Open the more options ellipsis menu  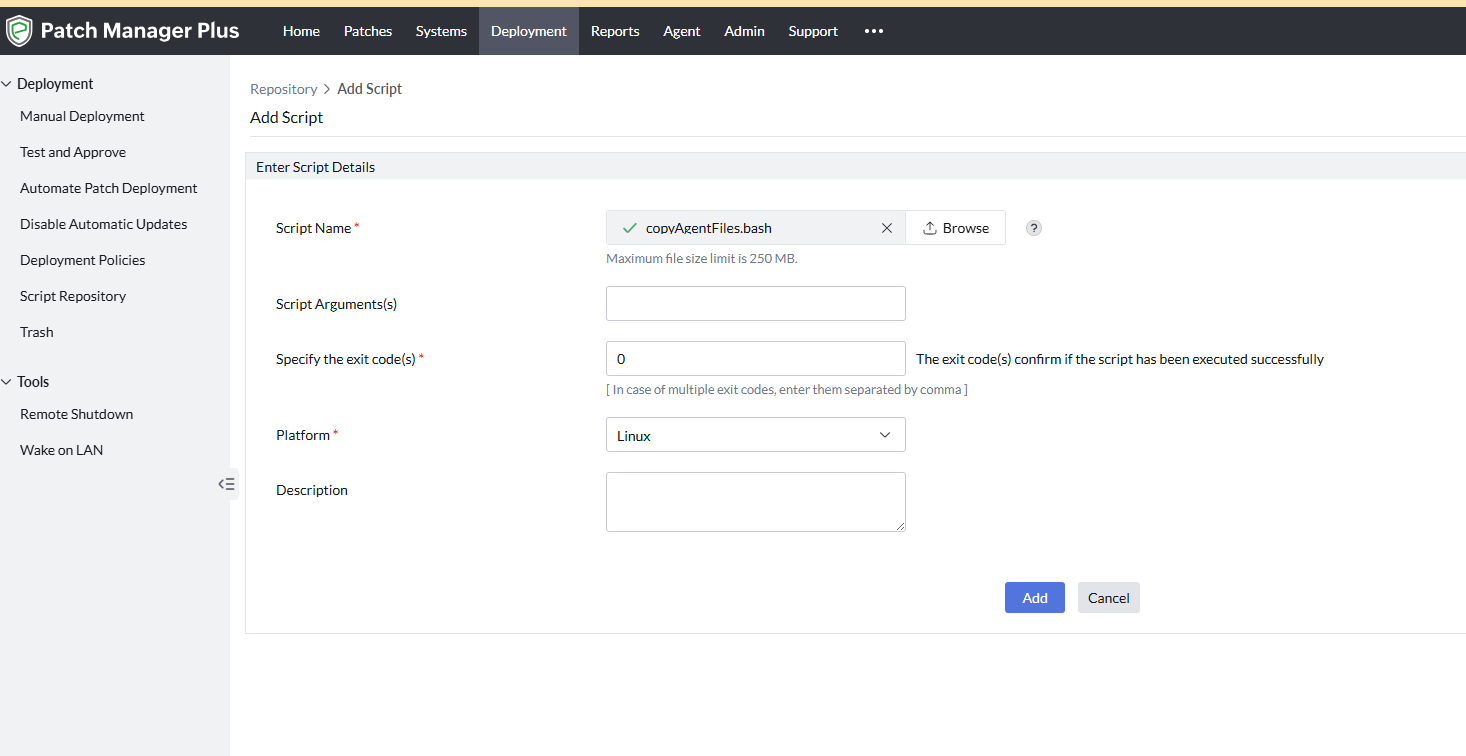(x=873, y=31)
